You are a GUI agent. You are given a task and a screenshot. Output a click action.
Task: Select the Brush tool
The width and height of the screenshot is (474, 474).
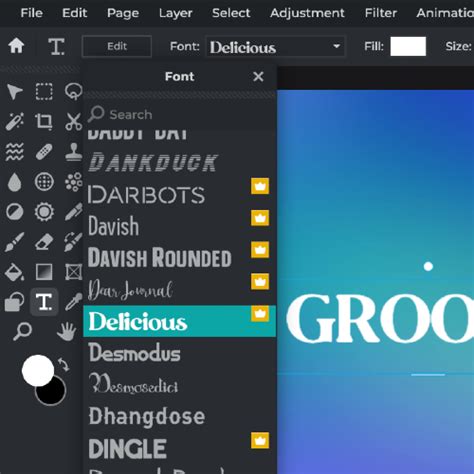15,242
